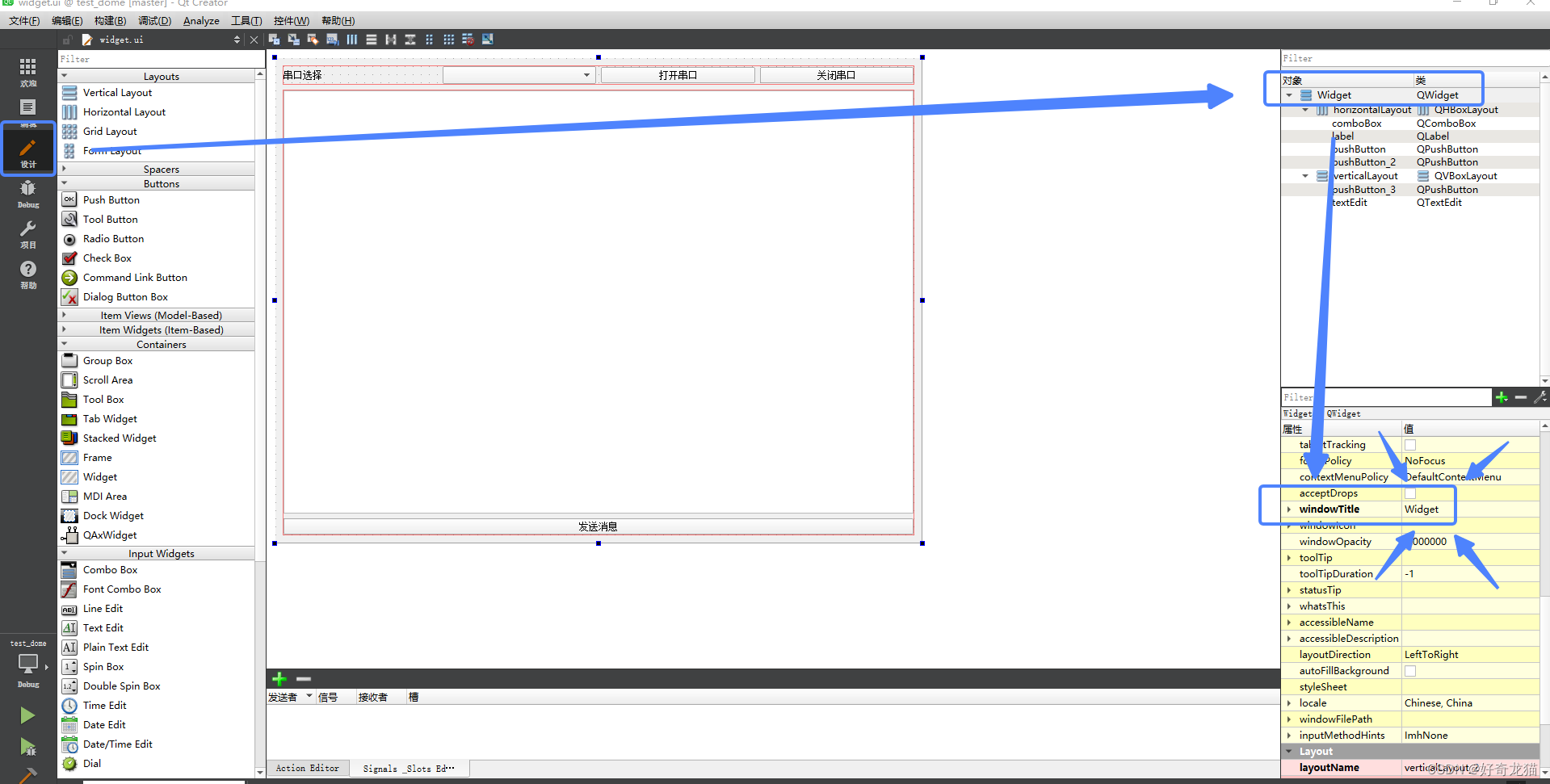The image size is (1550, 784).
Task: Pick the Radio Button widget
Action: coord(113,239)
